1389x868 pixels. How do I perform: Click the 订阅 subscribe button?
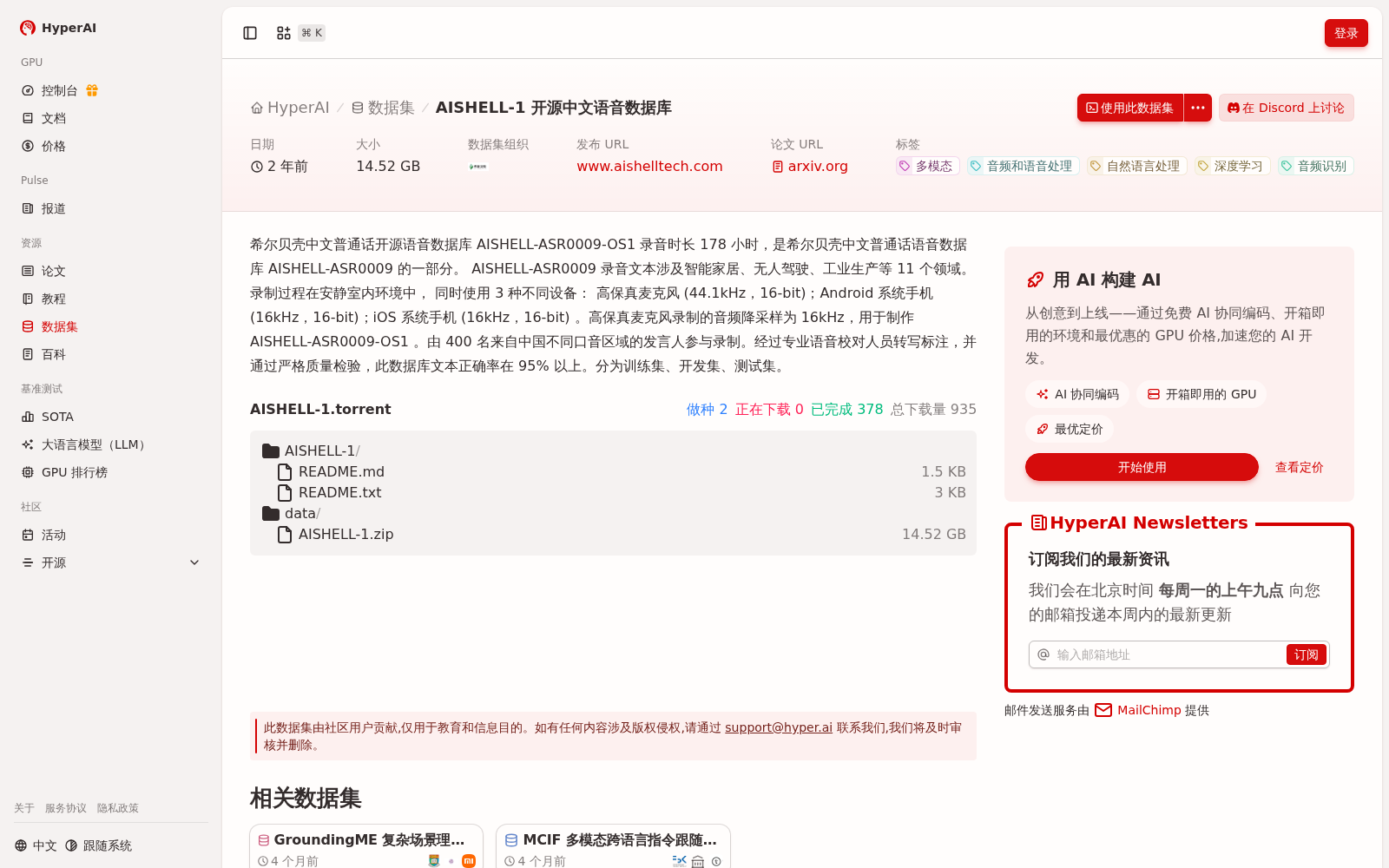click(1306, 654)
